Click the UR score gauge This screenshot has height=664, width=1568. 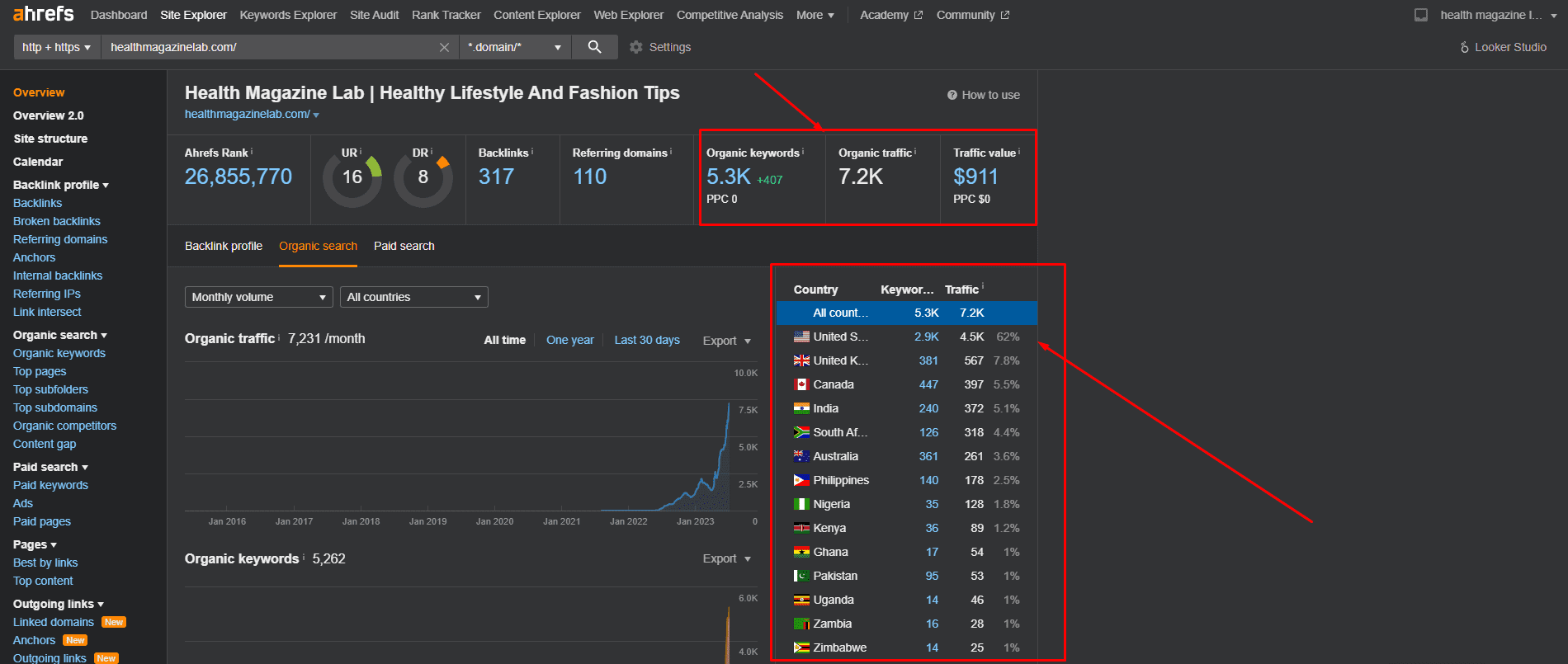pyautogui.click(x=352, y=177)
